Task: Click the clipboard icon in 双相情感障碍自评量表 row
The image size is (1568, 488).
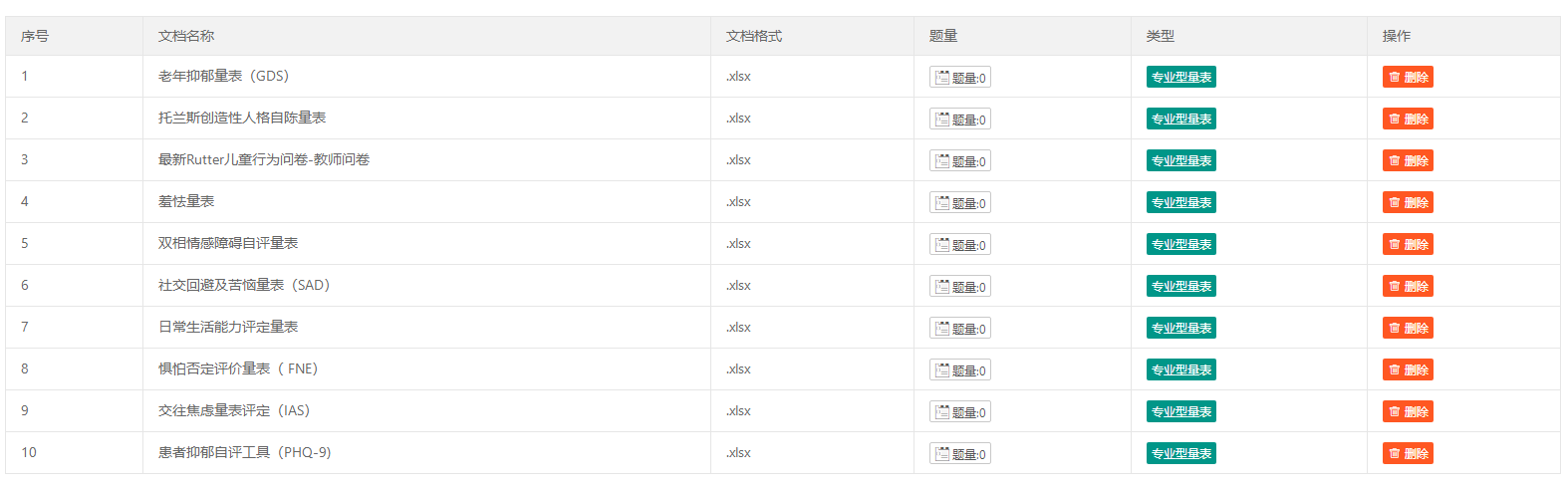Action: pos(942,244)
